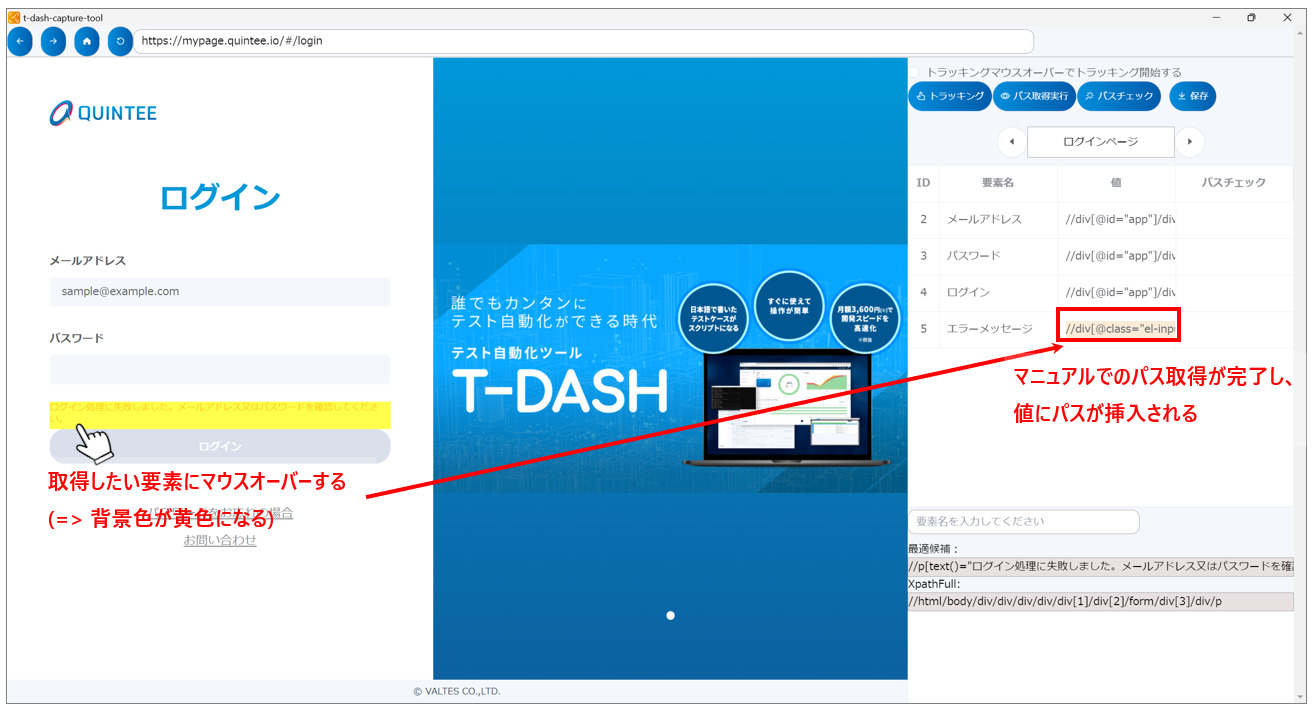Image resolution: width=1314 pixels, height=710 pixels.
Task: Focus the 要素名を入力してください input box
Action: (x=1024, y=521)
